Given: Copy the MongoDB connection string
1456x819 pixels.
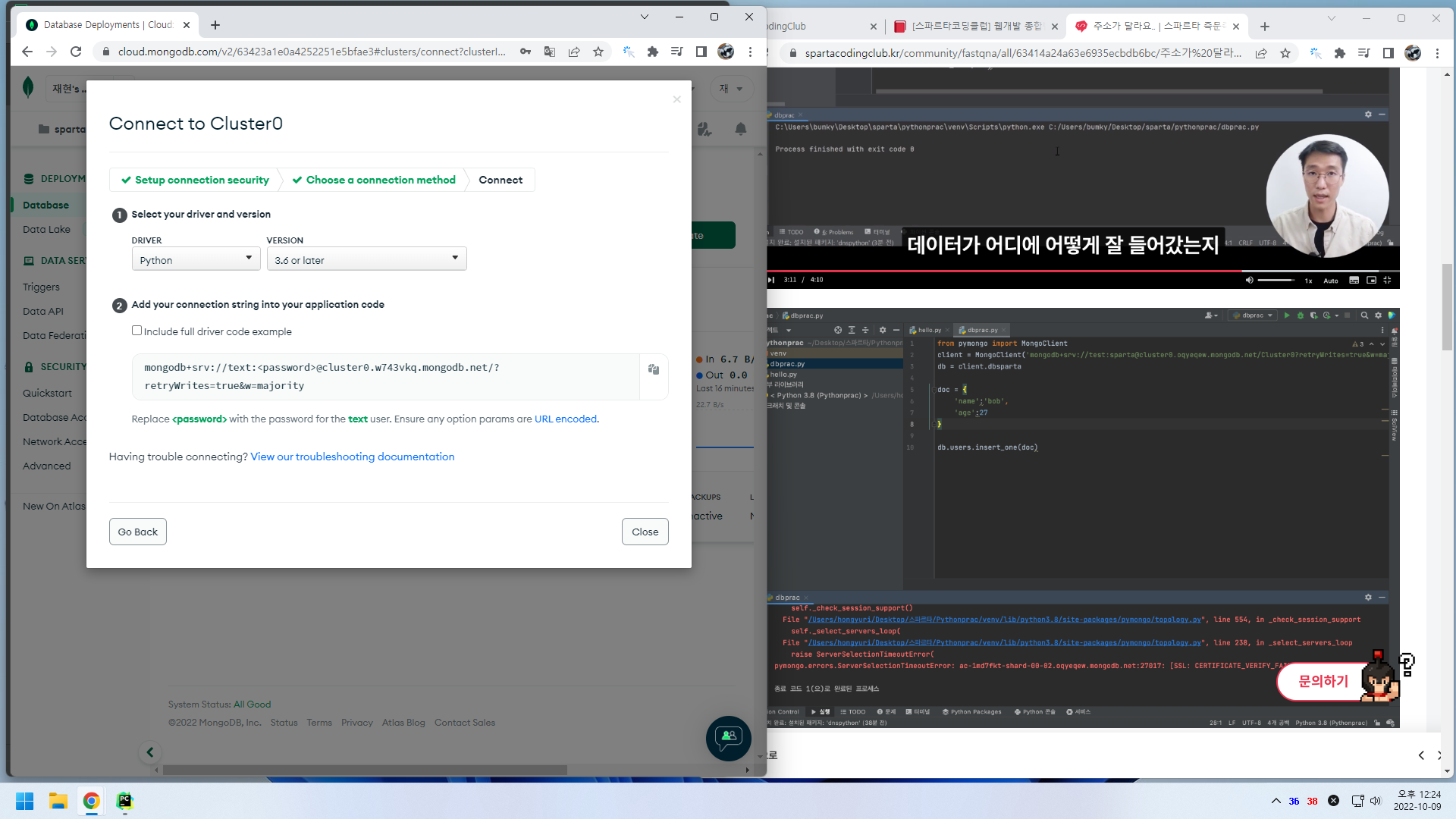Looking at the screenshot, I should click(x=653, y=369).
